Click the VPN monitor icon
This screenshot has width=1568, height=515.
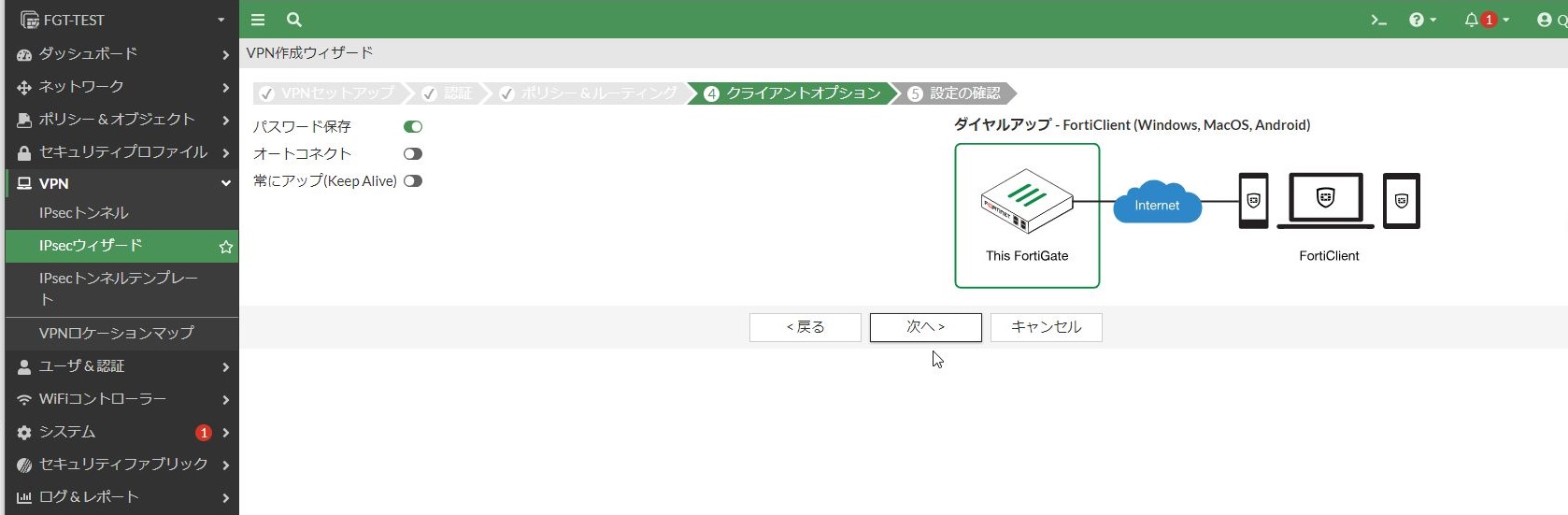click(x=24, y=184)
